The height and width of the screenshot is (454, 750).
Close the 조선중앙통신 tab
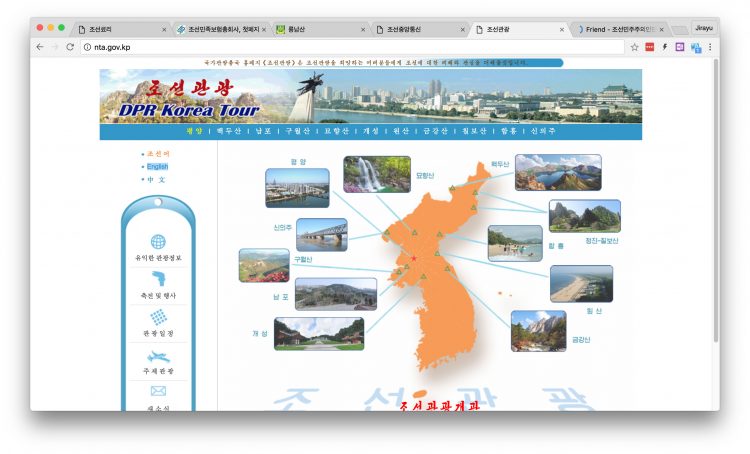(x=462, y=30)
